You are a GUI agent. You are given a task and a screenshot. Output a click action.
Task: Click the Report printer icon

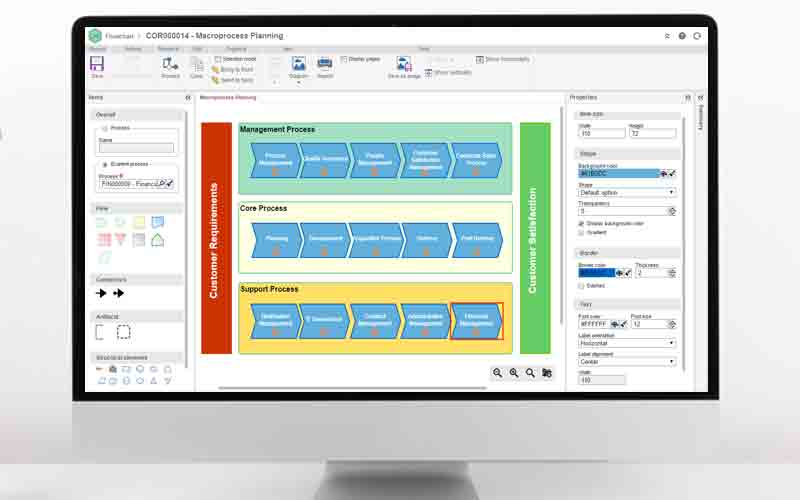coord(325,65)
